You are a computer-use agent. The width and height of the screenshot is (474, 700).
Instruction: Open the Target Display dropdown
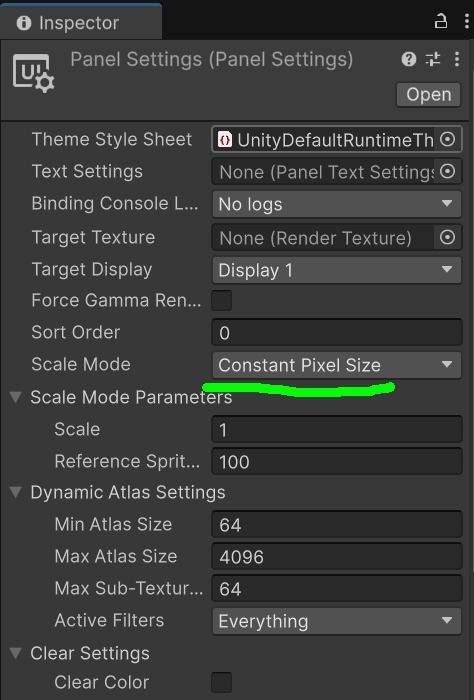337,270
